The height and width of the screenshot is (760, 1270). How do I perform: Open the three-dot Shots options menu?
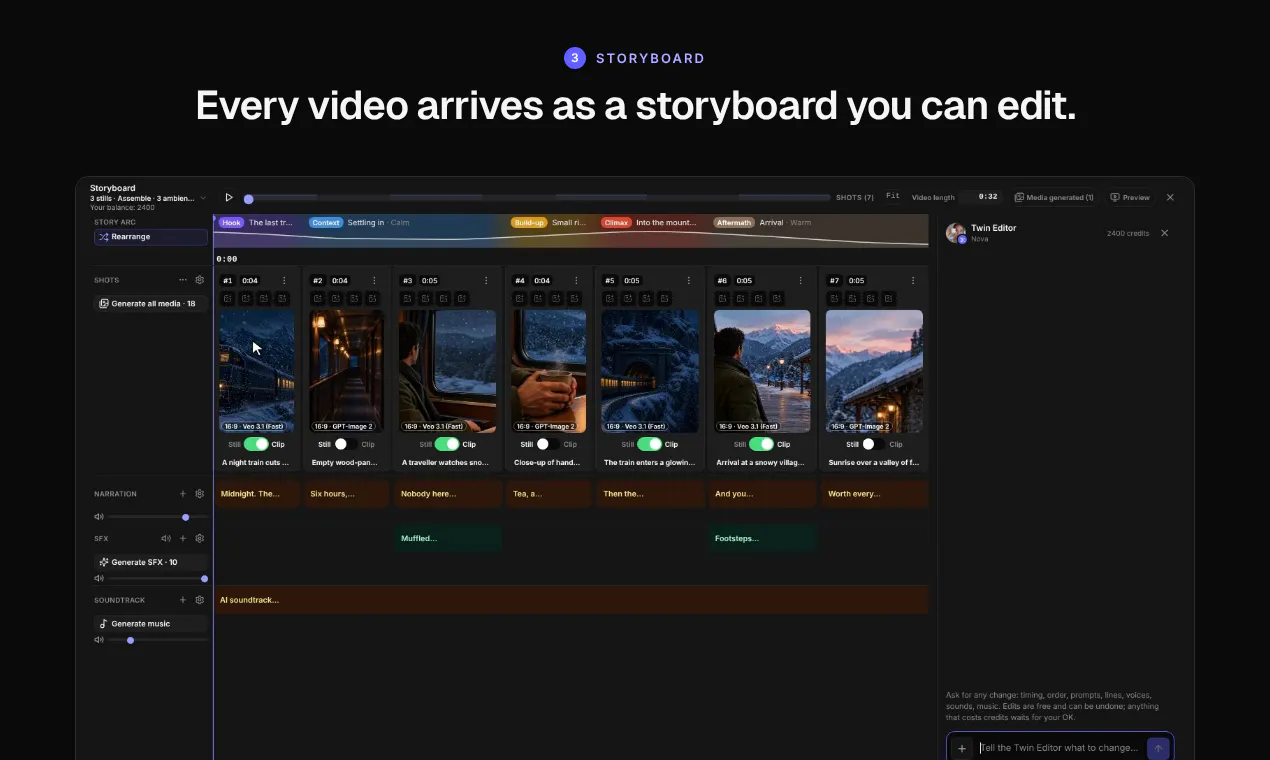pos(183,280)
